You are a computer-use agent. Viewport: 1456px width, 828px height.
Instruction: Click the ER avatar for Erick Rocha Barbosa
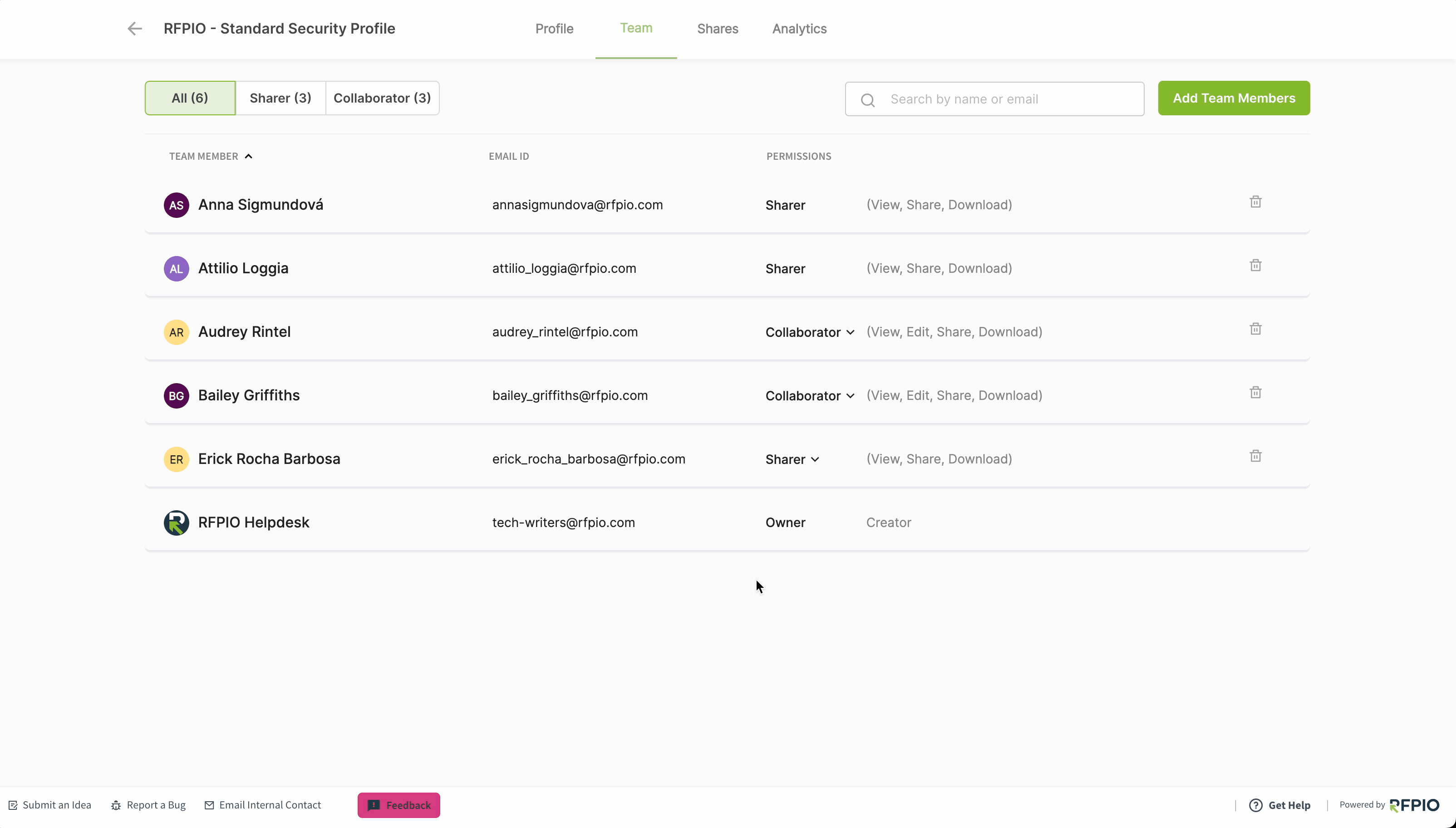coord(176,459)
